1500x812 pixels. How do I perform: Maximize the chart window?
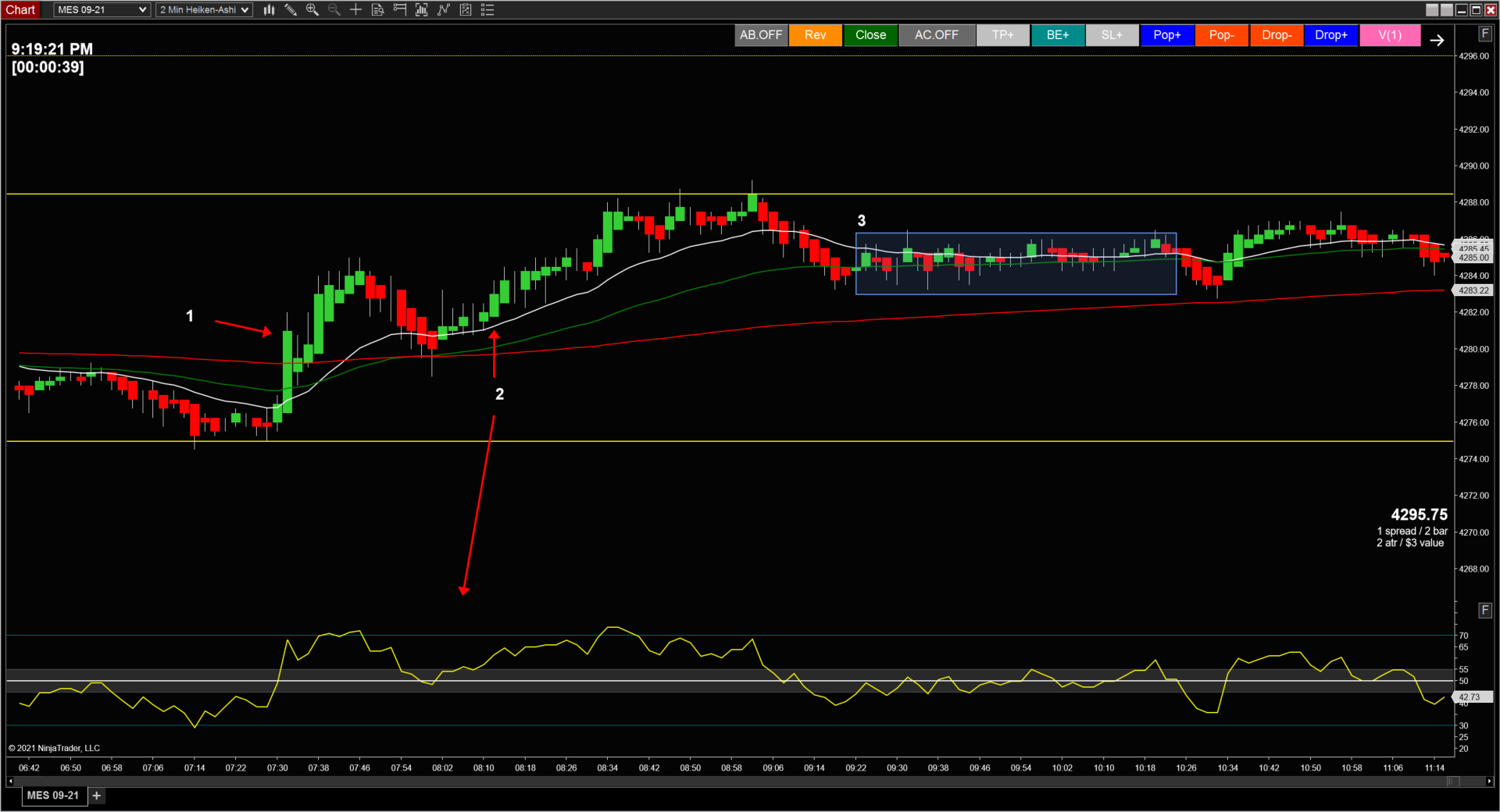(x=1476, y=10)
